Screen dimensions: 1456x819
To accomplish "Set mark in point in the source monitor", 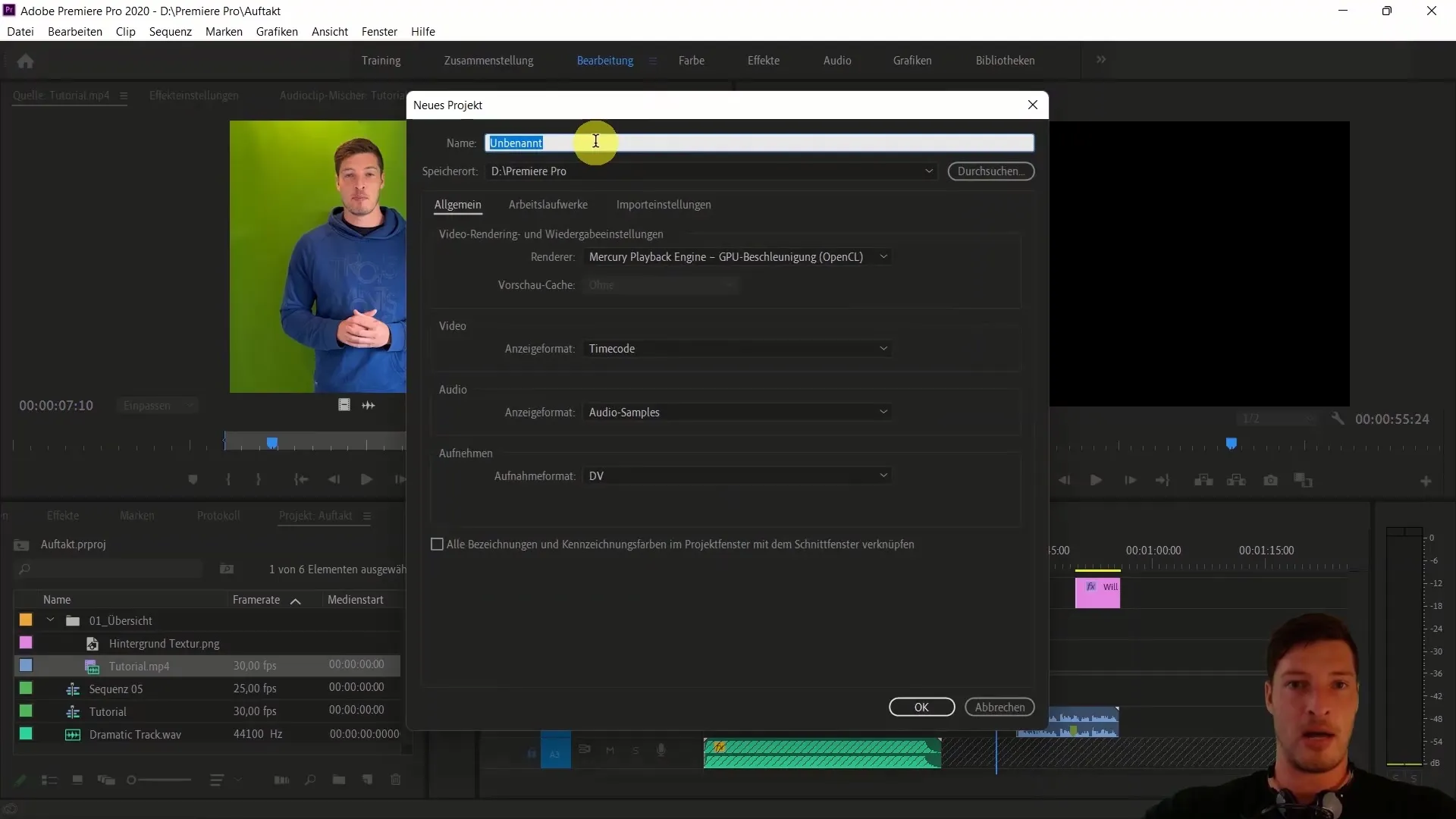I will tap(228, 479).
